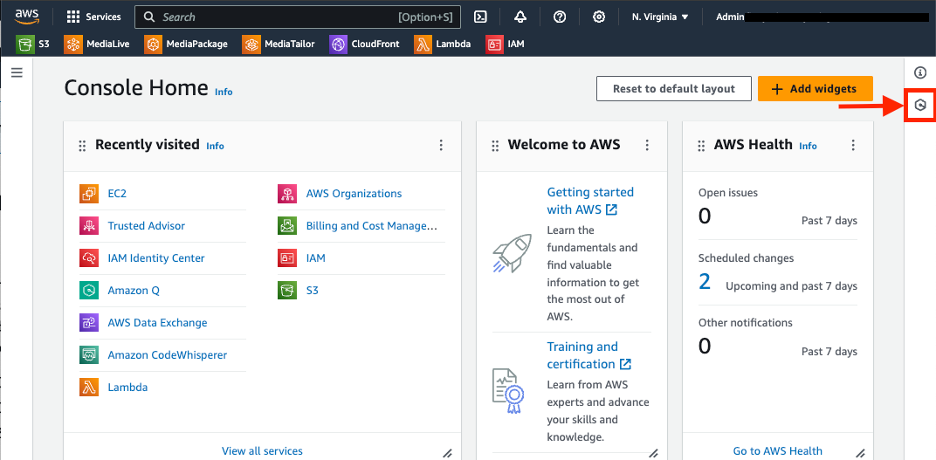Click the View all services link
The image size is (936, 460).
tap(262, 451)
